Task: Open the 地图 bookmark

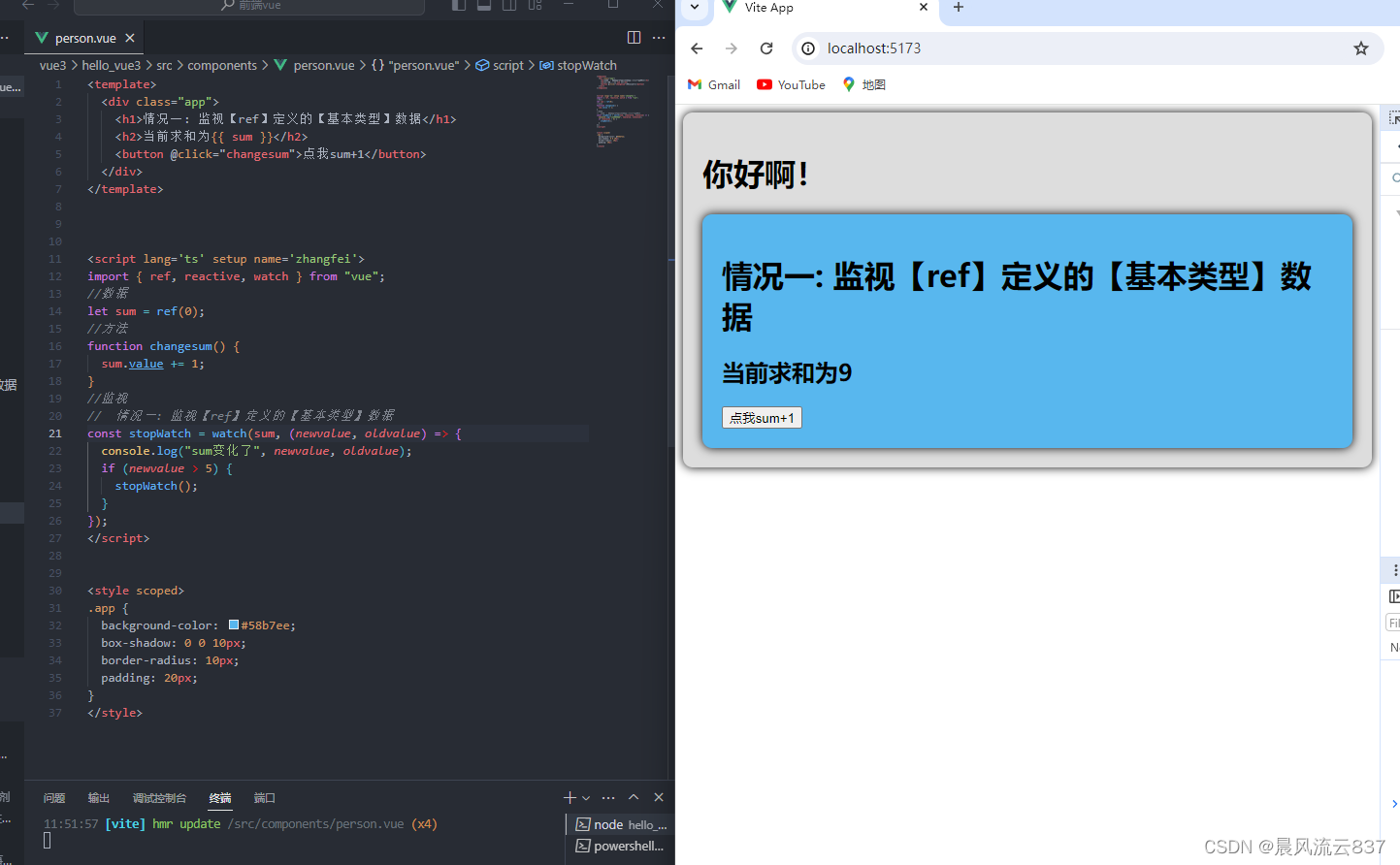Action: click(x=863, y=84)
